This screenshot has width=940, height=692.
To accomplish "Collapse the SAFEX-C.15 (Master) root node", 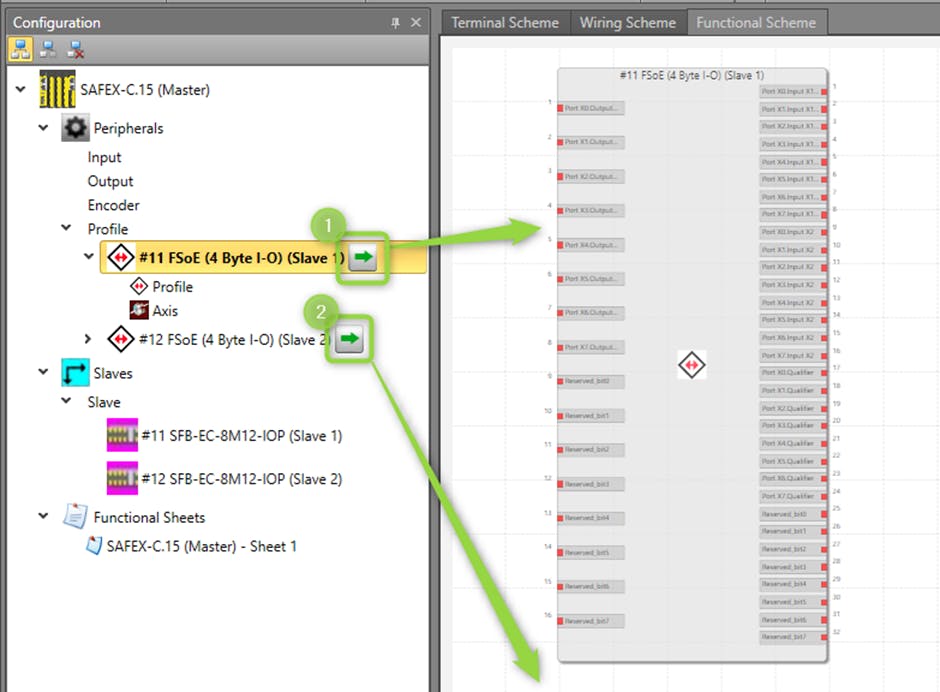I will click(22, 90).
